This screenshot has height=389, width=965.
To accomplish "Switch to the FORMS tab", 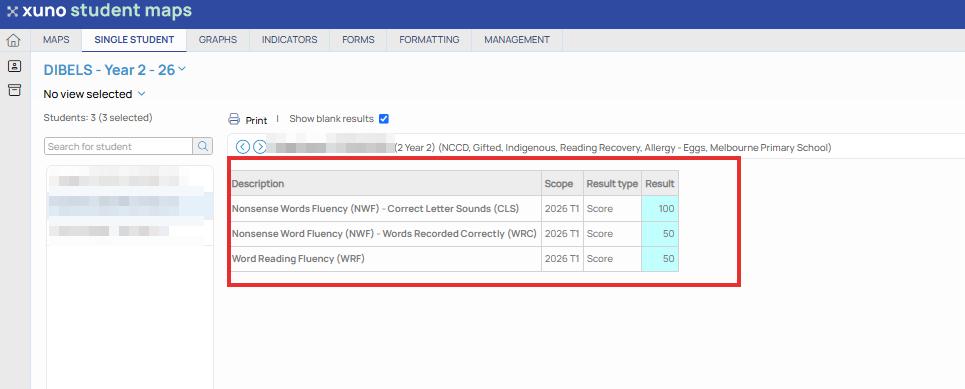I will [358, 40].
